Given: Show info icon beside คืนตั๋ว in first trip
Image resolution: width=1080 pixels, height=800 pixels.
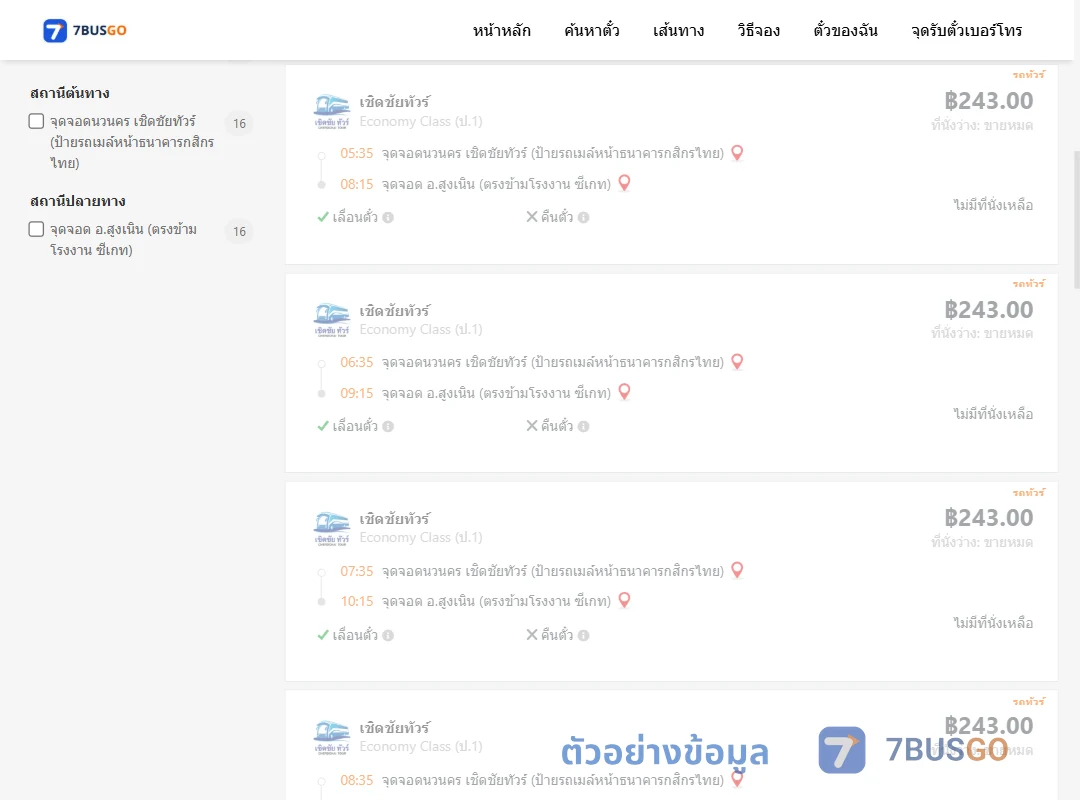Looking at the screenshot, I should [583, 218].
